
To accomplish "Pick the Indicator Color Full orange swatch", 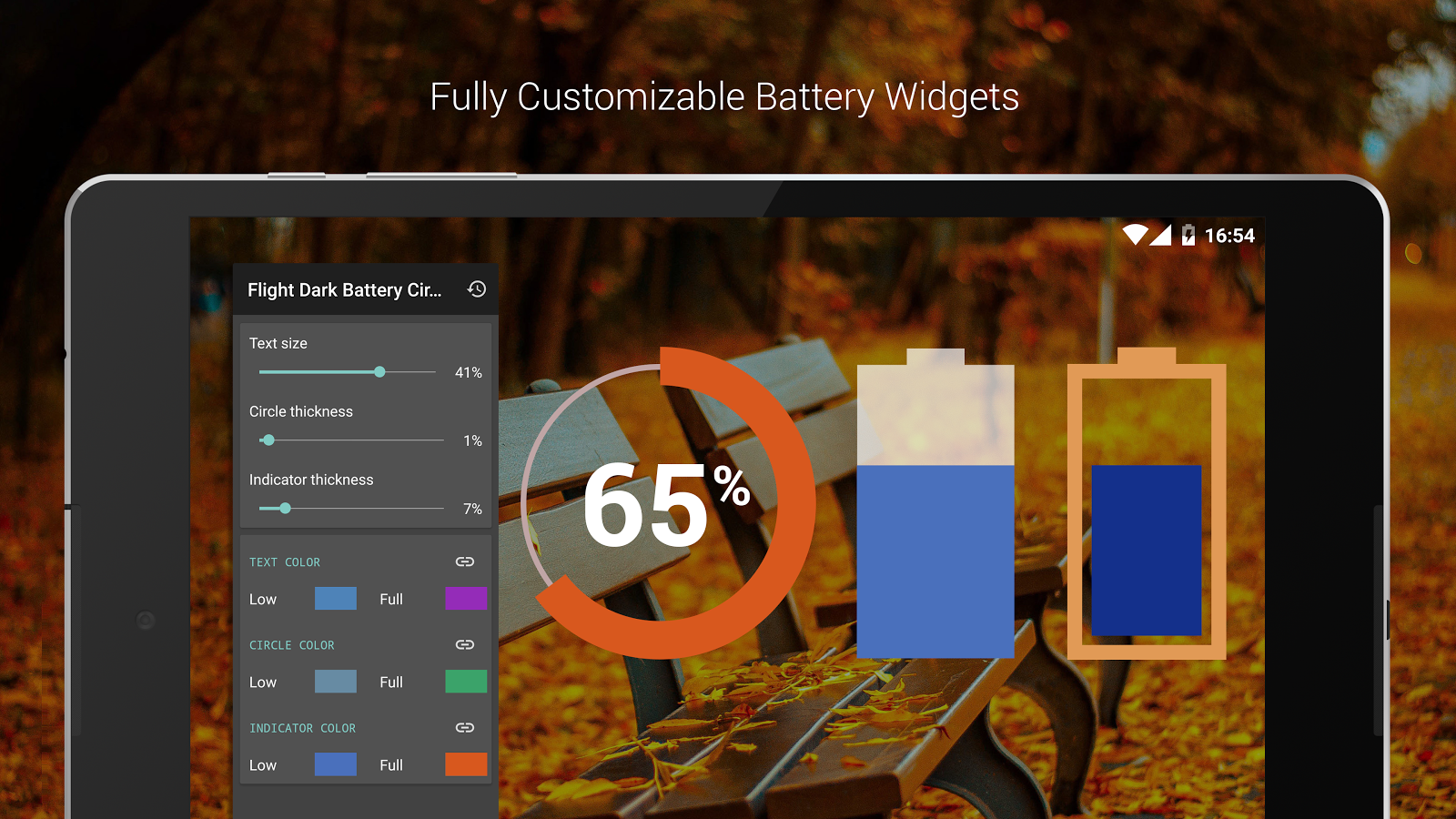I will click(x=466, y=764).
